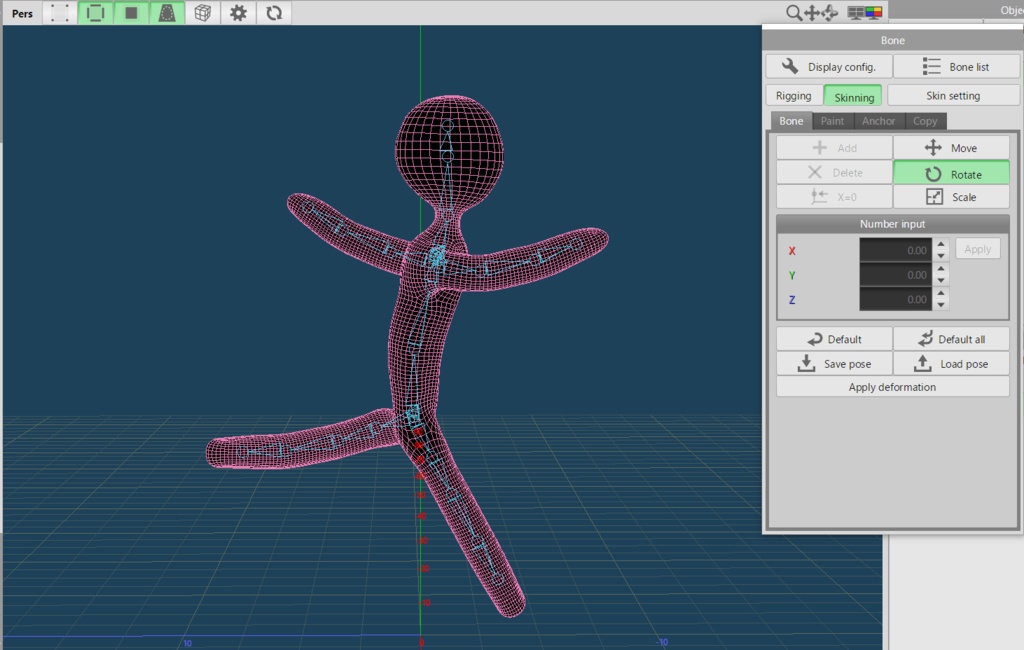Click the Z value input field
This screenshot has width=1024, height=650.
click(x=895, y=299)
